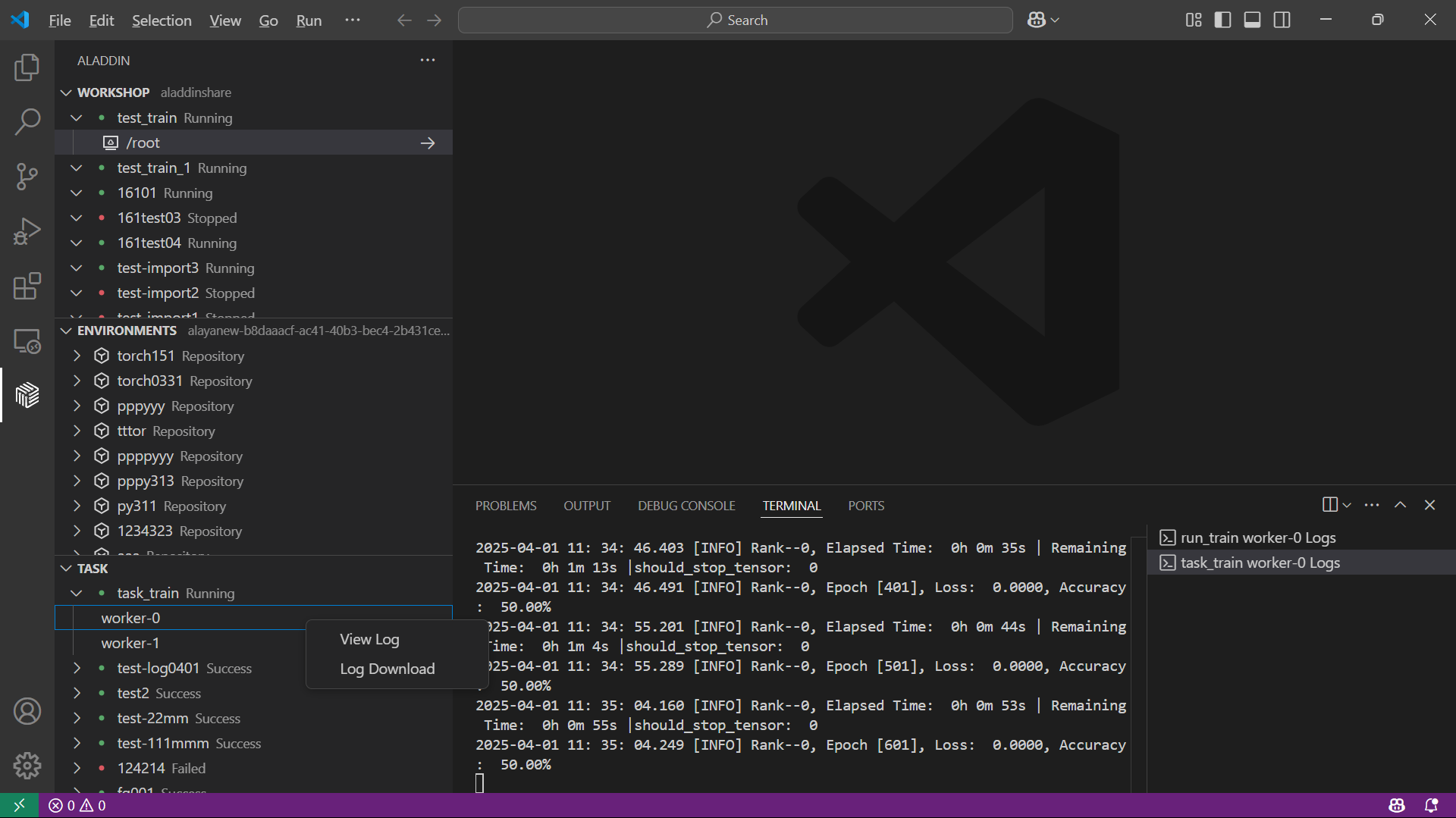Open the Run menu
Image resolution: width=1456 pixels, height=818 pixels.
tap(309, 20)
